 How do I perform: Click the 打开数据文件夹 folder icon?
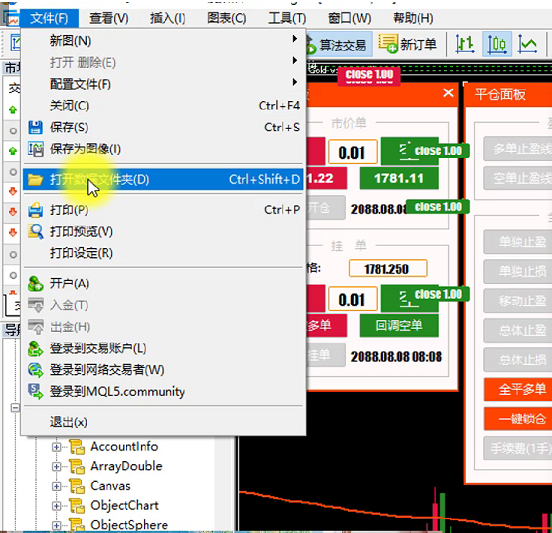pos(35,180)
